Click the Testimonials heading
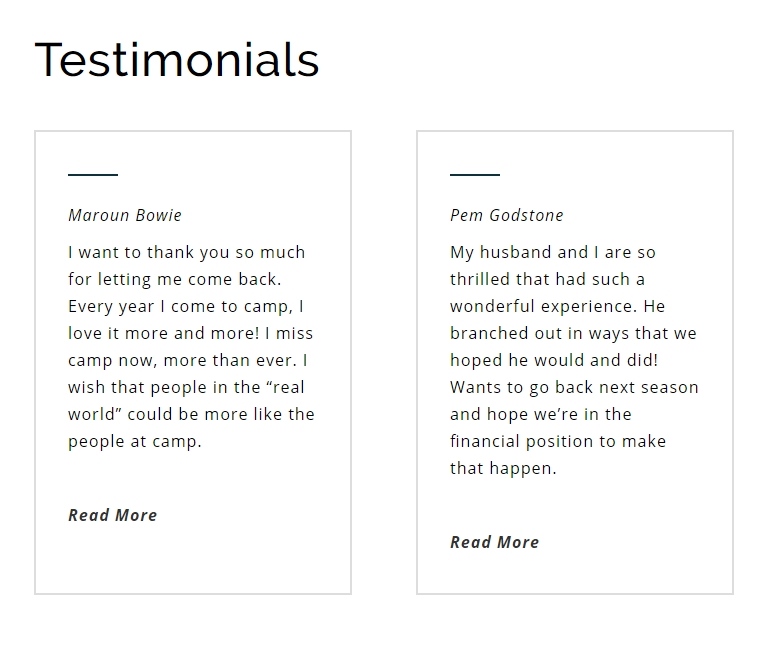The image size is (768, 659). click(177, 60)
